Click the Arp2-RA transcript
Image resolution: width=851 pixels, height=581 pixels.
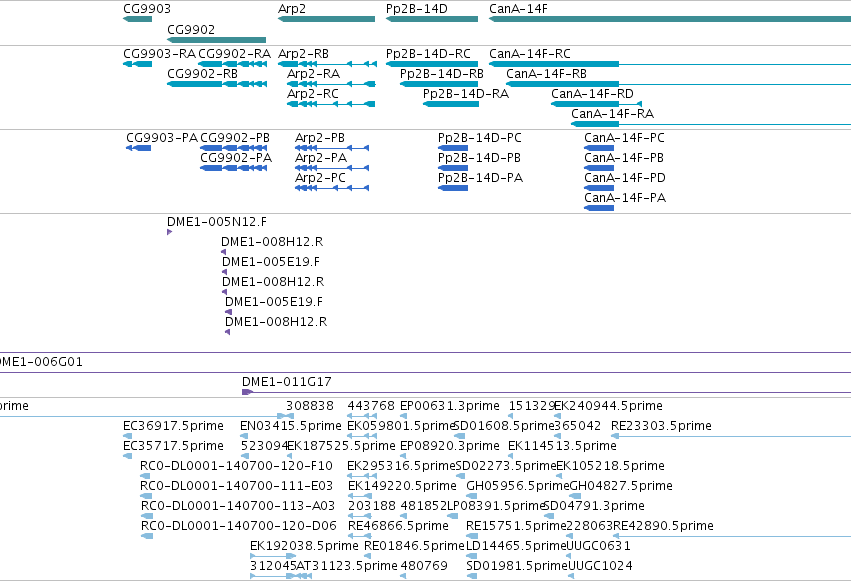331,84
